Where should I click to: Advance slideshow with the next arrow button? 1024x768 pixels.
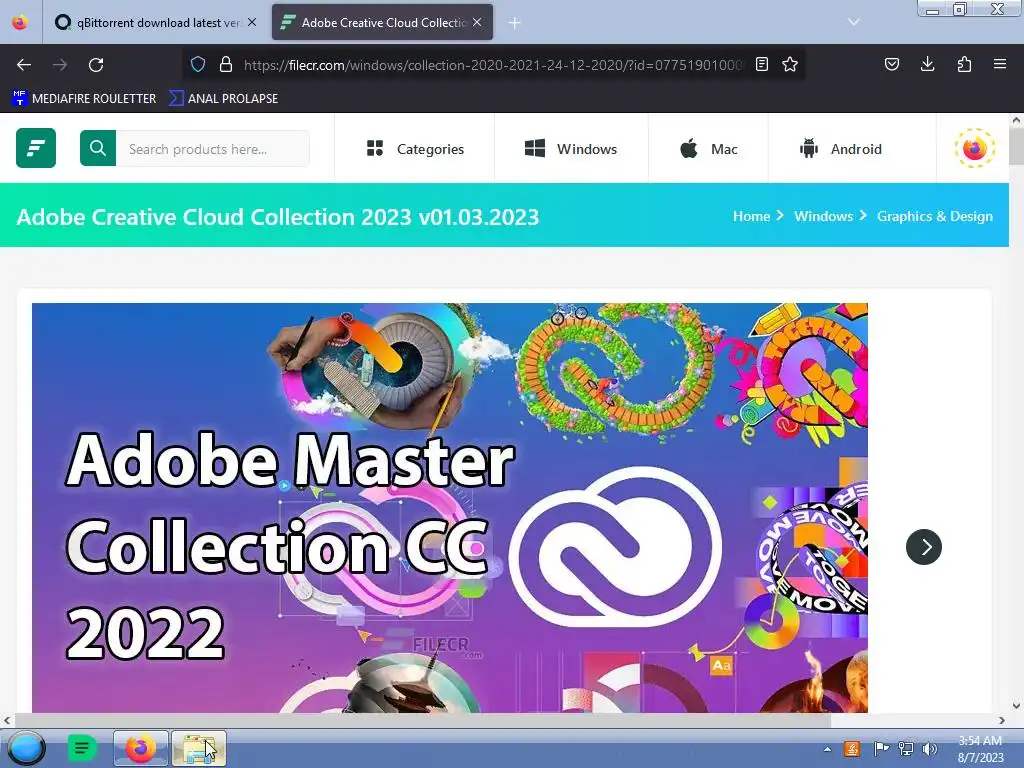[923, 547]
